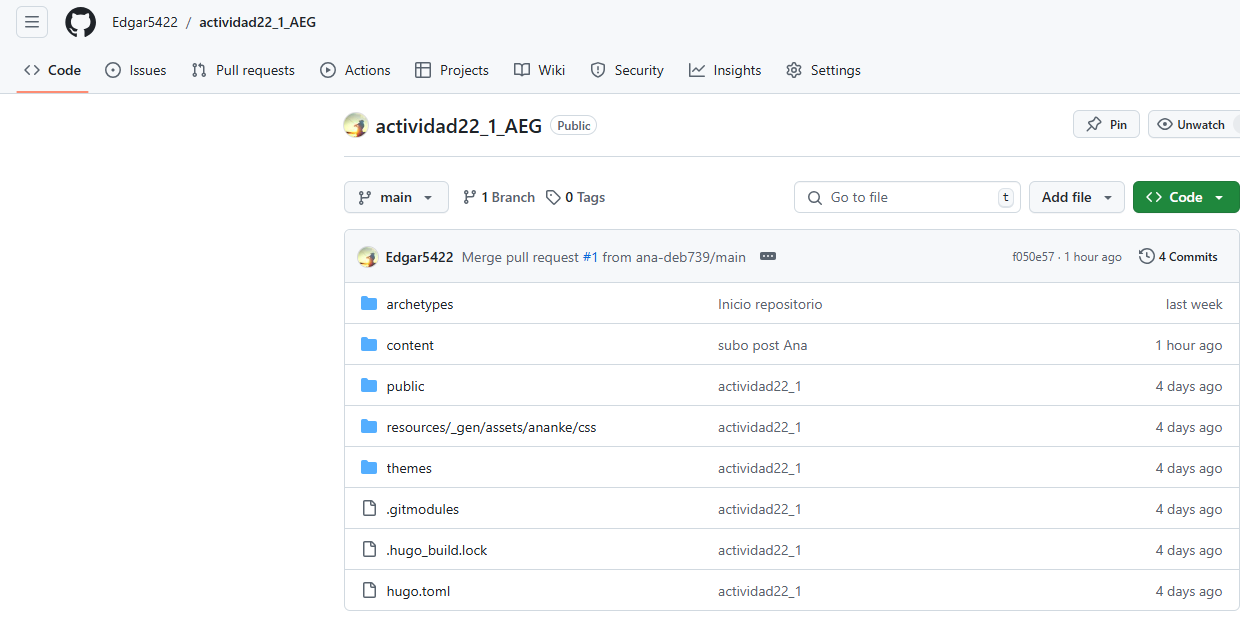Screen dimensions: 1240x626
Task: View the 1 Branch list
Action: click(499, 197)
